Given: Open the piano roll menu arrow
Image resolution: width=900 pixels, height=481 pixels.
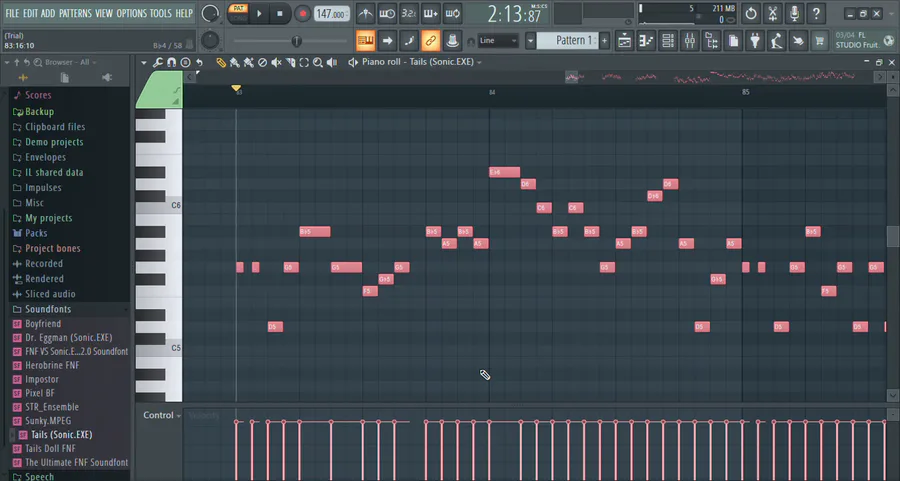Looking at the screenshot, I should [x=143, y=62].
